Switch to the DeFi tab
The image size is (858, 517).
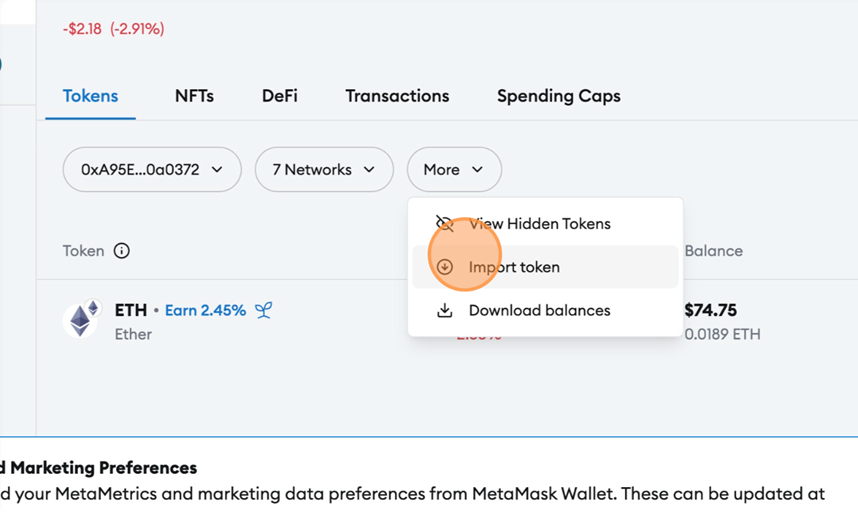[x=280, y=96]
